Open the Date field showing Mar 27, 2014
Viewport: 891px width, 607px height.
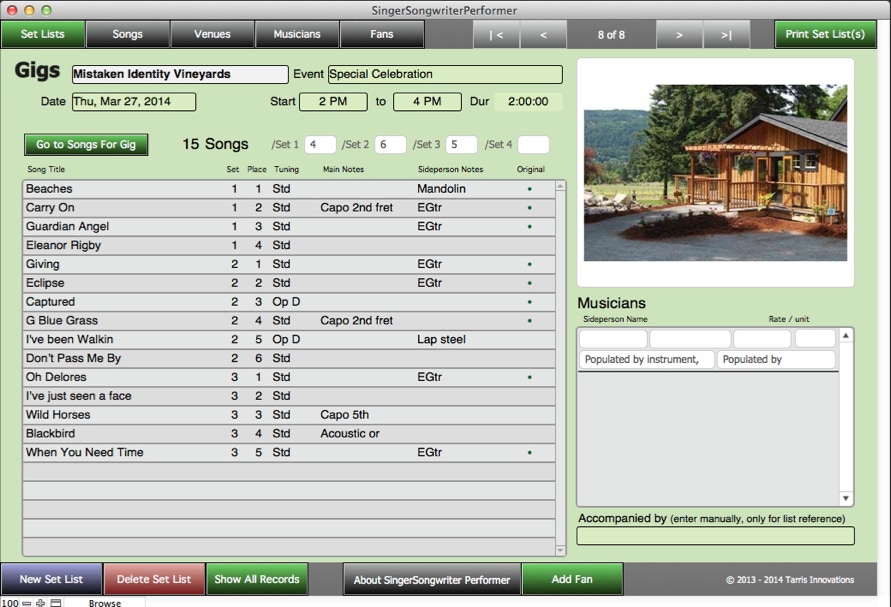pyautogui.click(x=133, y=102)
